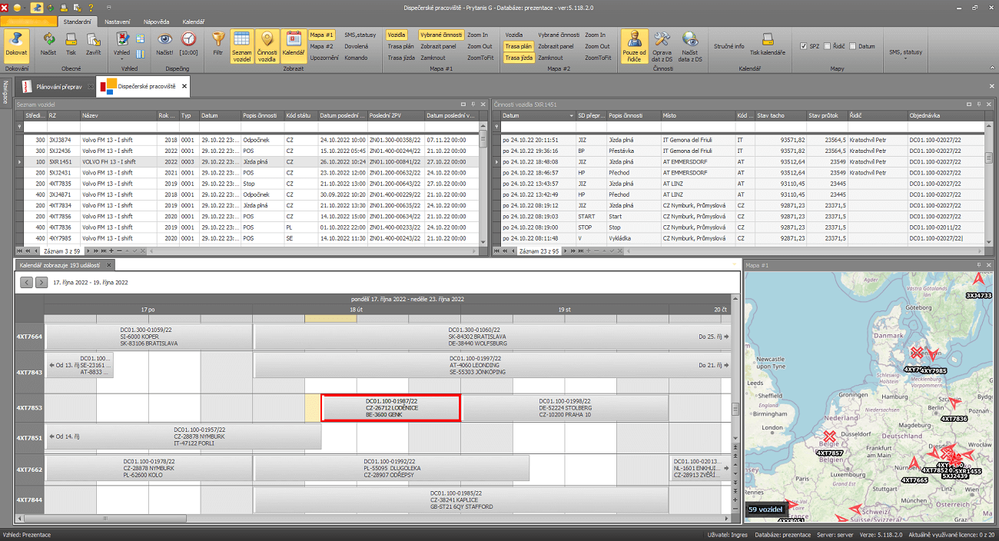Select calendar event DC01.100-01987/22 for LODĚNICE
The width and height of the screenshot is (999, 541).
coord(390,407)
